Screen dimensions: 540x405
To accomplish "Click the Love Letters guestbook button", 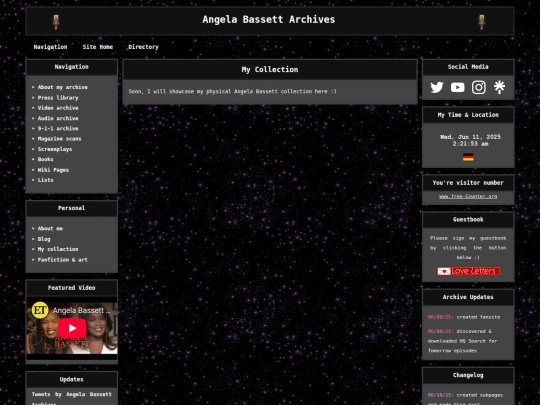I will 468,271.
